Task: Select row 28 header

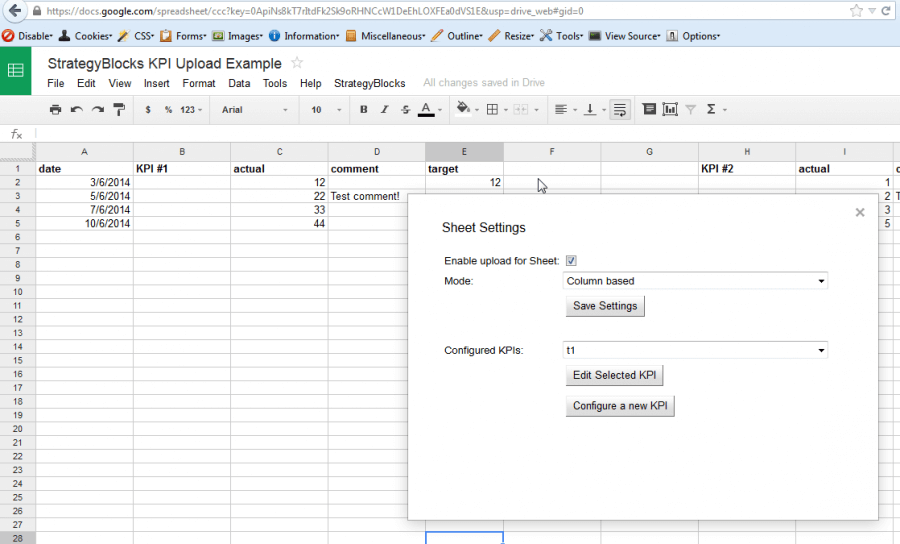Action: click(18, 538)
